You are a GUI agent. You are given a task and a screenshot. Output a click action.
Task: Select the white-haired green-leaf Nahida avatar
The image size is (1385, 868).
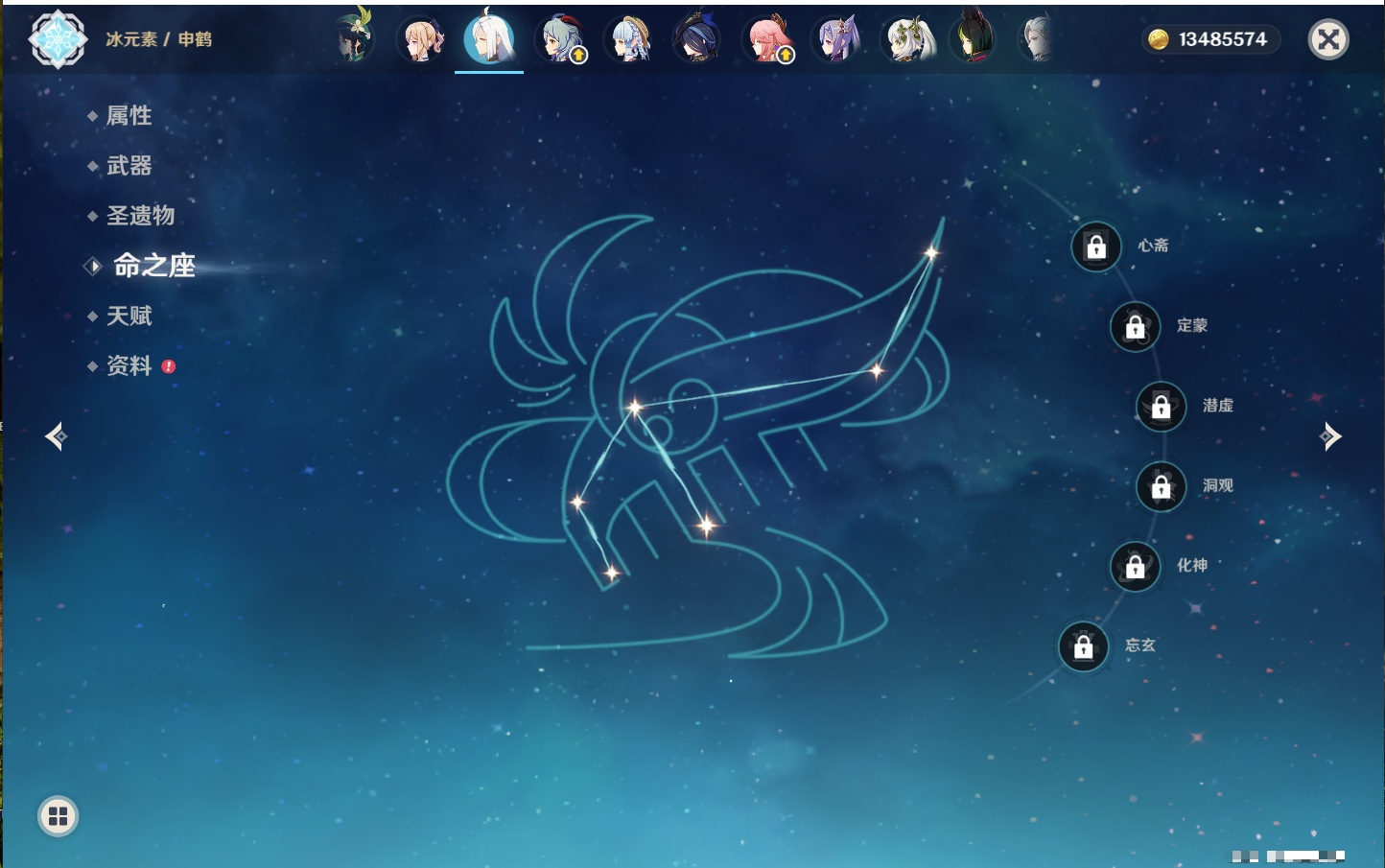click(x=906, y=39)
